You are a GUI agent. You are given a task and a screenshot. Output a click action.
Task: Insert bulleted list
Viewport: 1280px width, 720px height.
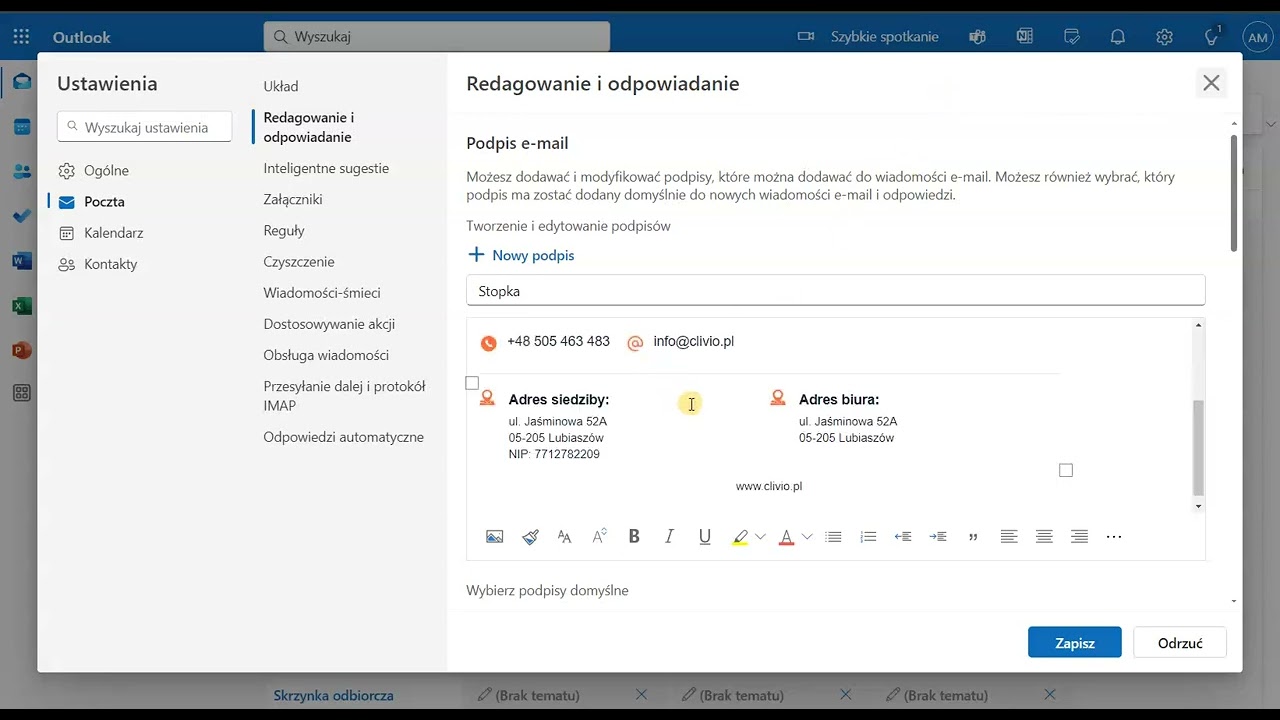(x=833, y=537)
